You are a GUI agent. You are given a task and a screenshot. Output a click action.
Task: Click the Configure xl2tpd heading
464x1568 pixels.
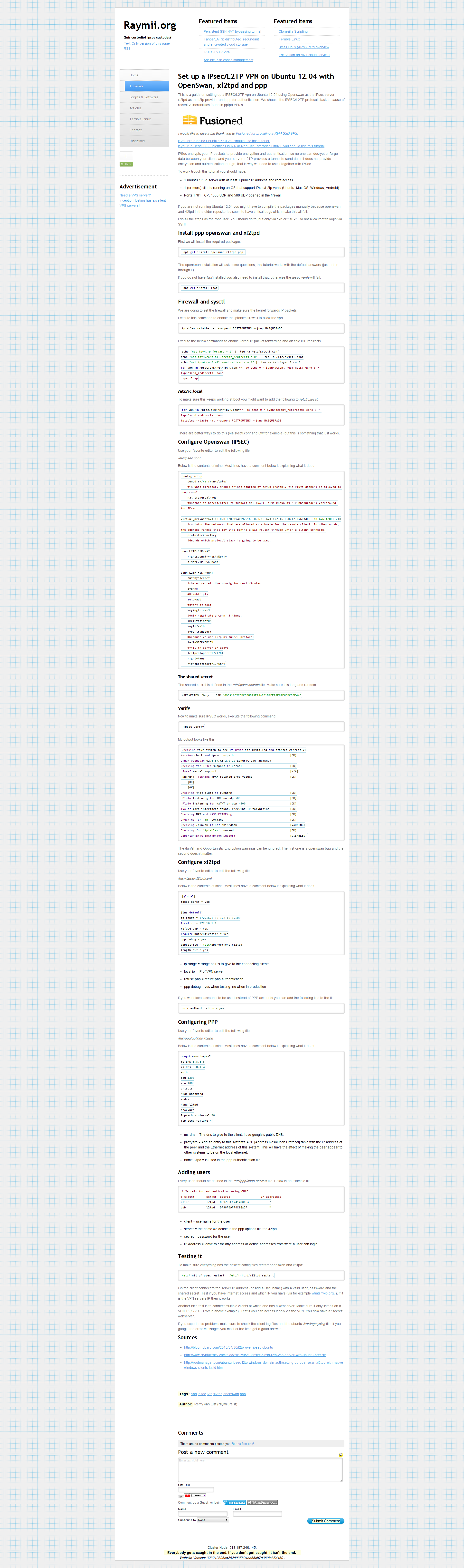click(x=199, y=862)
